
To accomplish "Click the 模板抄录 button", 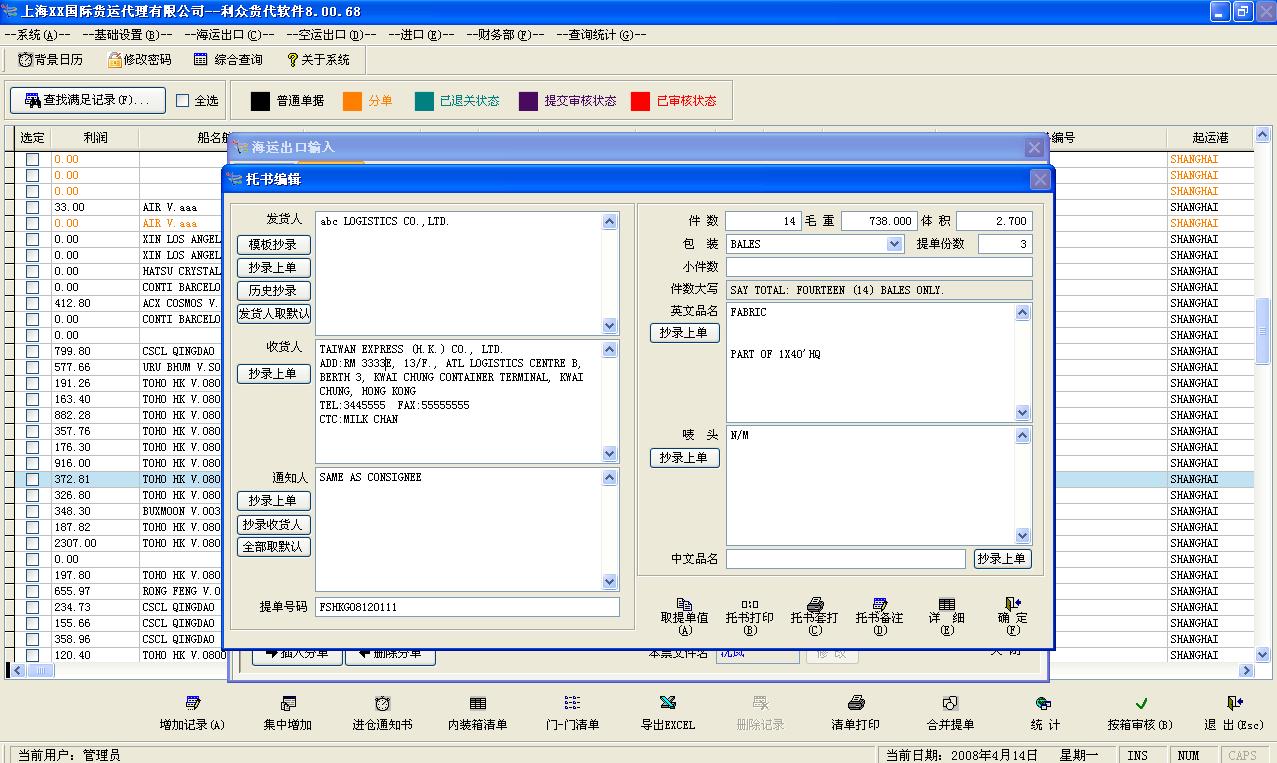I will click(x=273, y=245).
